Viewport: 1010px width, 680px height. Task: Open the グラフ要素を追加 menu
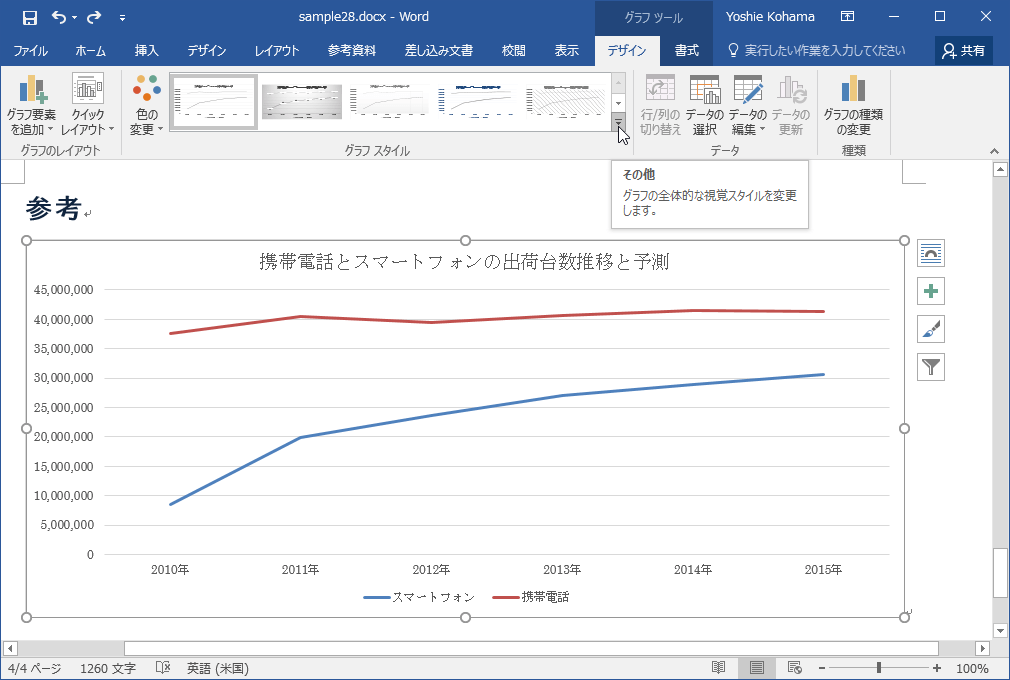[x=31, y=104]
